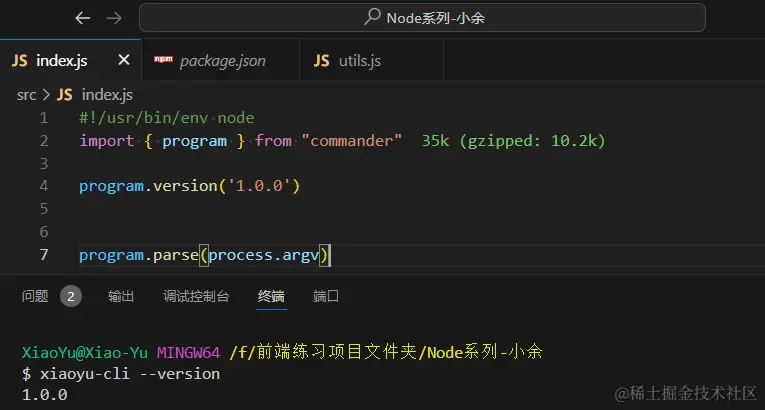Click the MINGW64 text in terminal prompt
This screenshot has height=410, width=765.
click(188, 352)
